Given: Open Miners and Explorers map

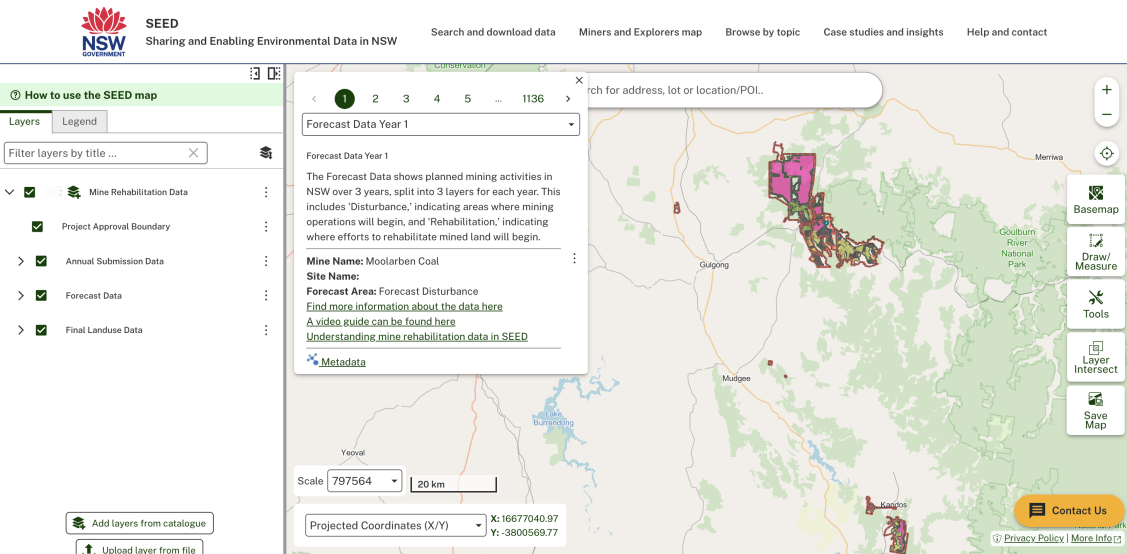Looking at the screenshot, I should click(640, 32).
